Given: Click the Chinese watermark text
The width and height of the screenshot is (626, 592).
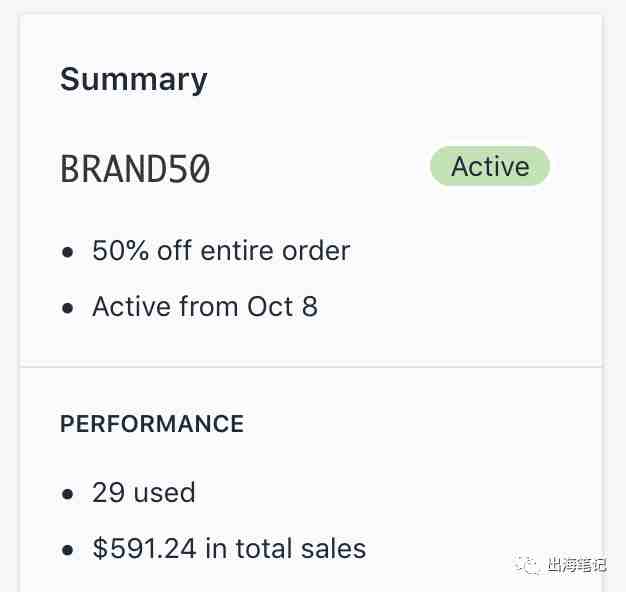Looking at the screenshot, I should pyautogui.click(x=576, y=565).
